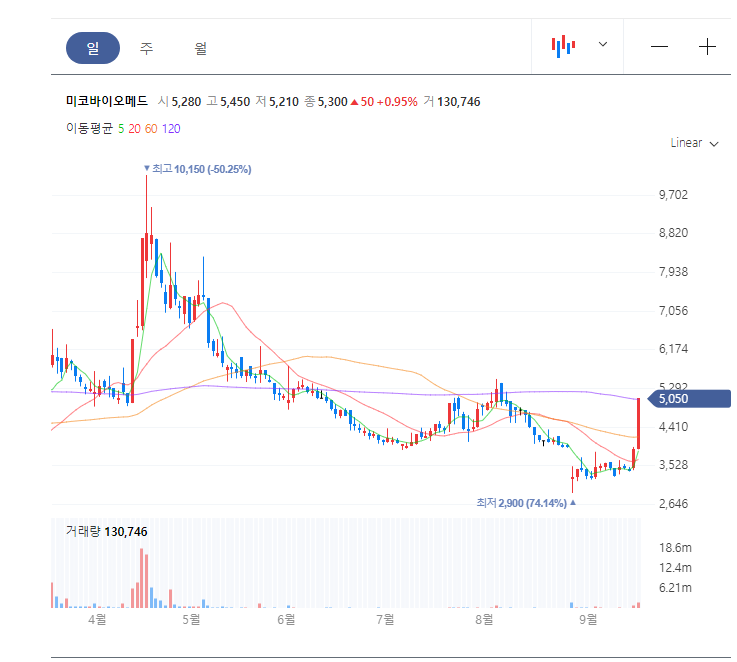
Task: Click the 6월 date axis label
Action: pyautogui.click(x=286, y=619)
